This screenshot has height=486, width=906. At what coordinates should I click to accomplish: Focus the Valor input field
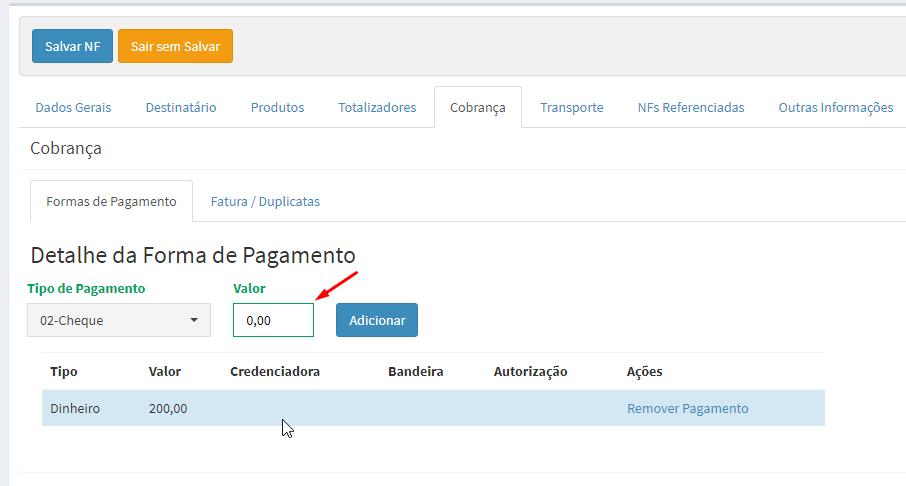point(273,320)
